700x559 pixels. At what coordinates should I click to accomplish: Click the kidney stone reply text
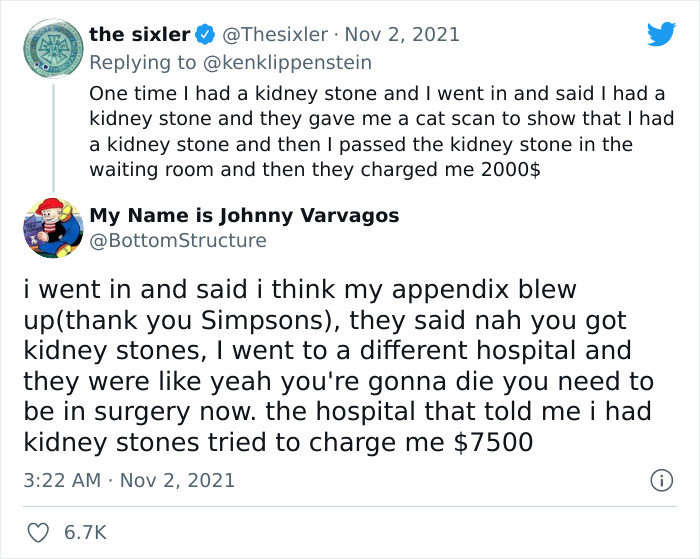(382, 132)
